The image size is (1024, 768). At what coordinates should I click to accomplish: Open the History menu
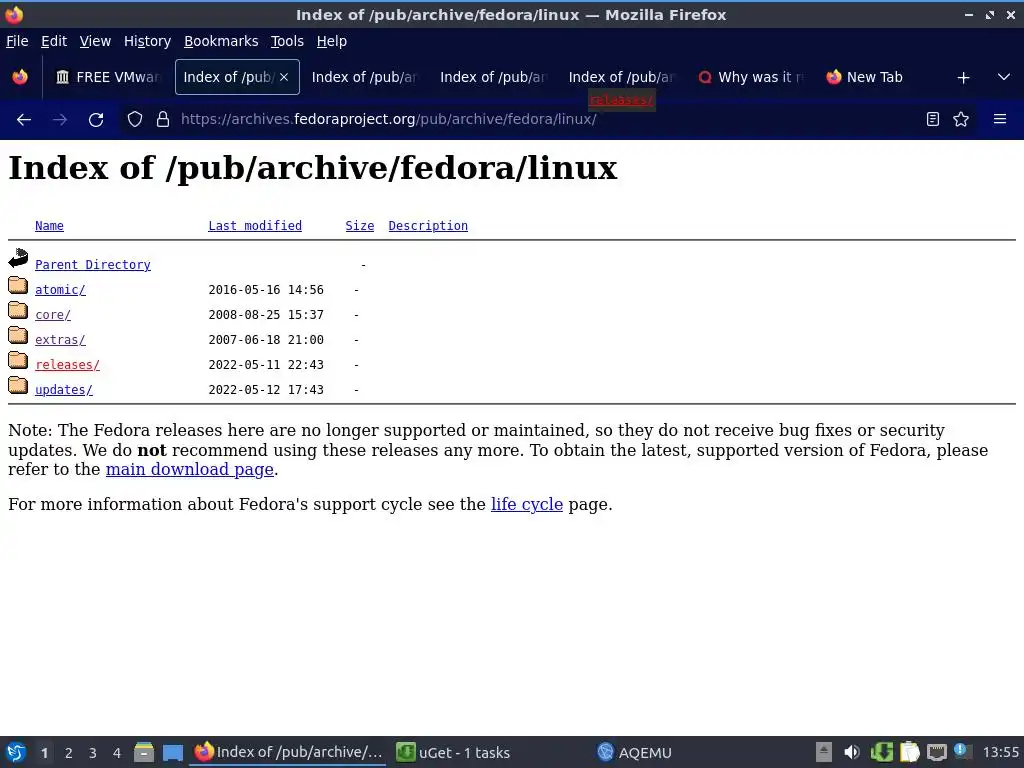148,41
